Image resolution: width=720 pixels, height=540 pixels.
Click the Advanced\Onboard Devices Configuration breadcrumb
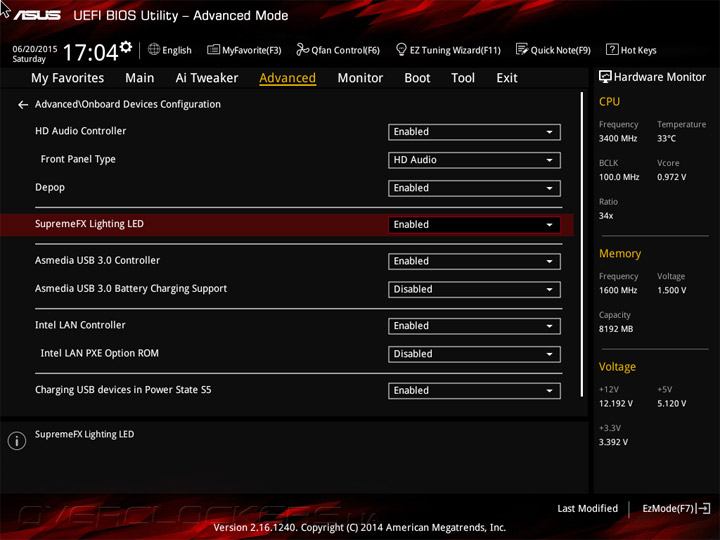tap(128, 105)
